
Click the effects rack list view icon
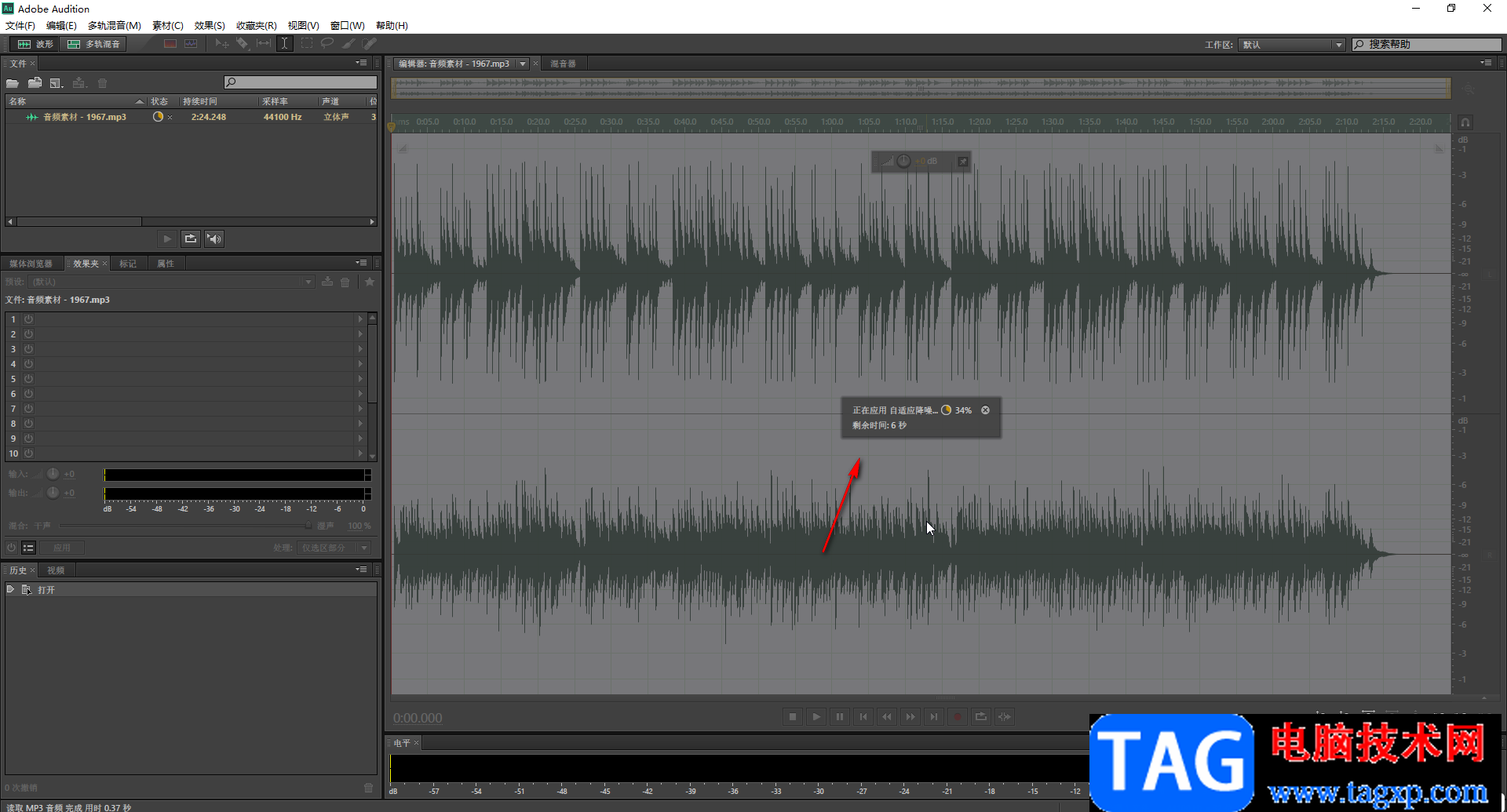tap(28, 548)
